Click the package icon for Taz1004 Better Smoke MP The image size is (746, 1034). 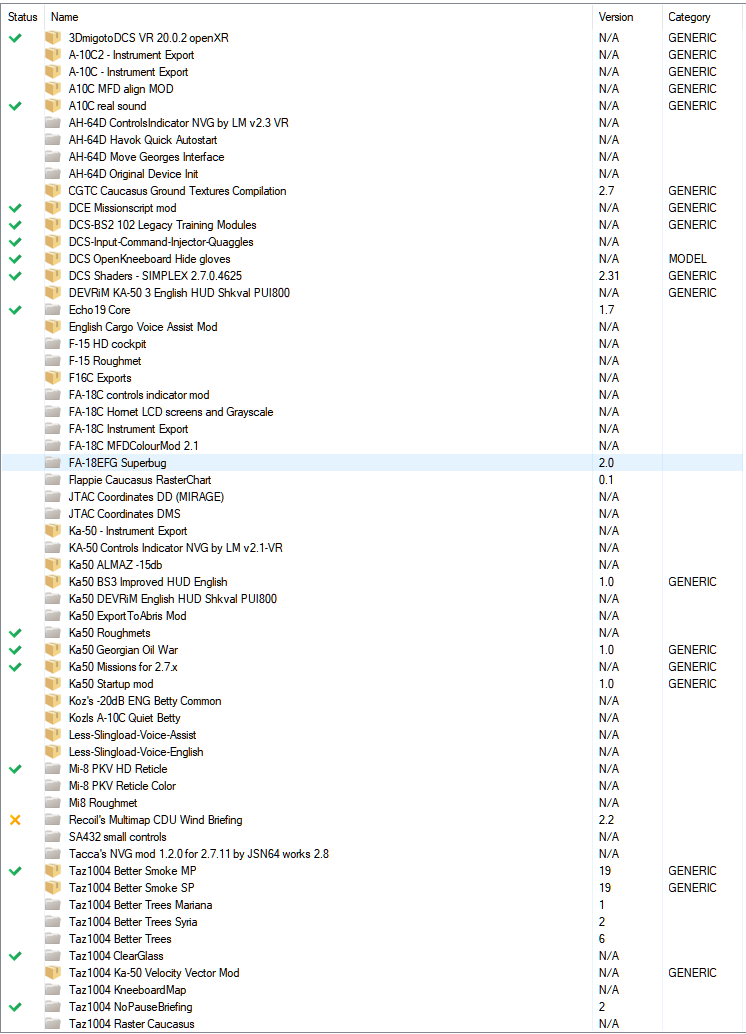pyautogui.click(x=53, y=871)
